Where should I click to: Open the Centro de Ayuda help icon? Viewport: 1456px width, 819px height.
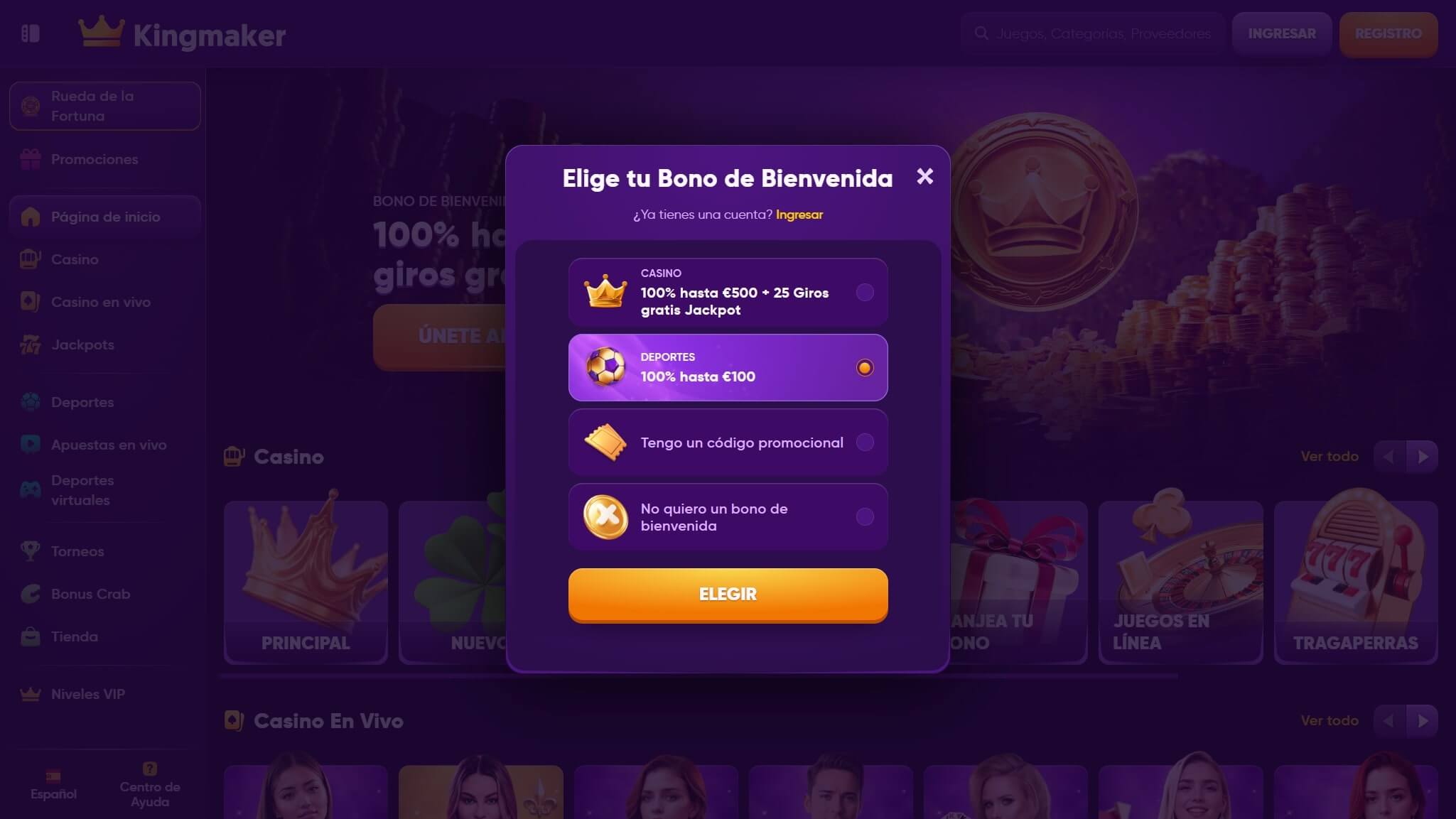149,769
